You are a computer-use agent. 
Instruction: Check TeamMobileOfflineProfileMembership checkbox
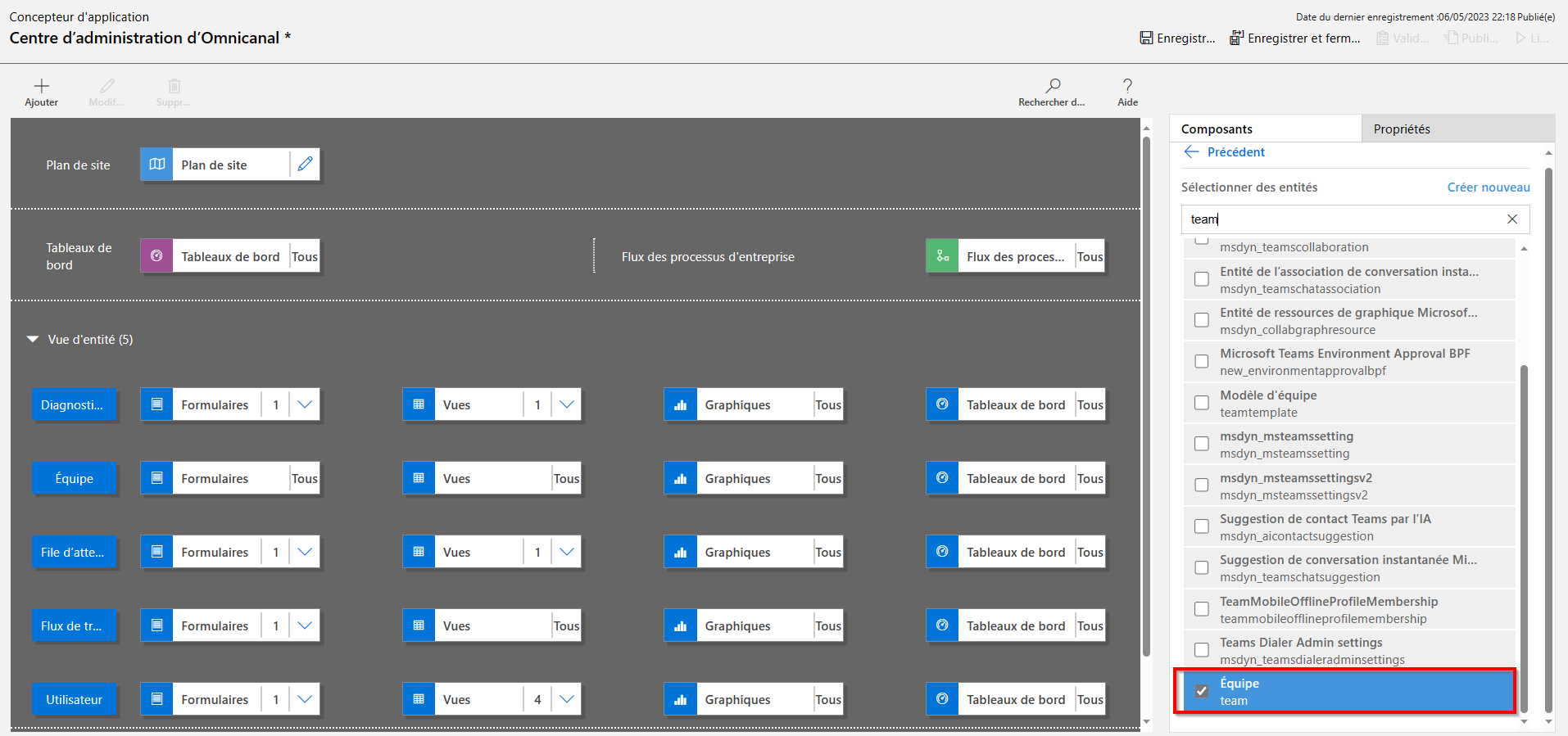(1202, 609)
